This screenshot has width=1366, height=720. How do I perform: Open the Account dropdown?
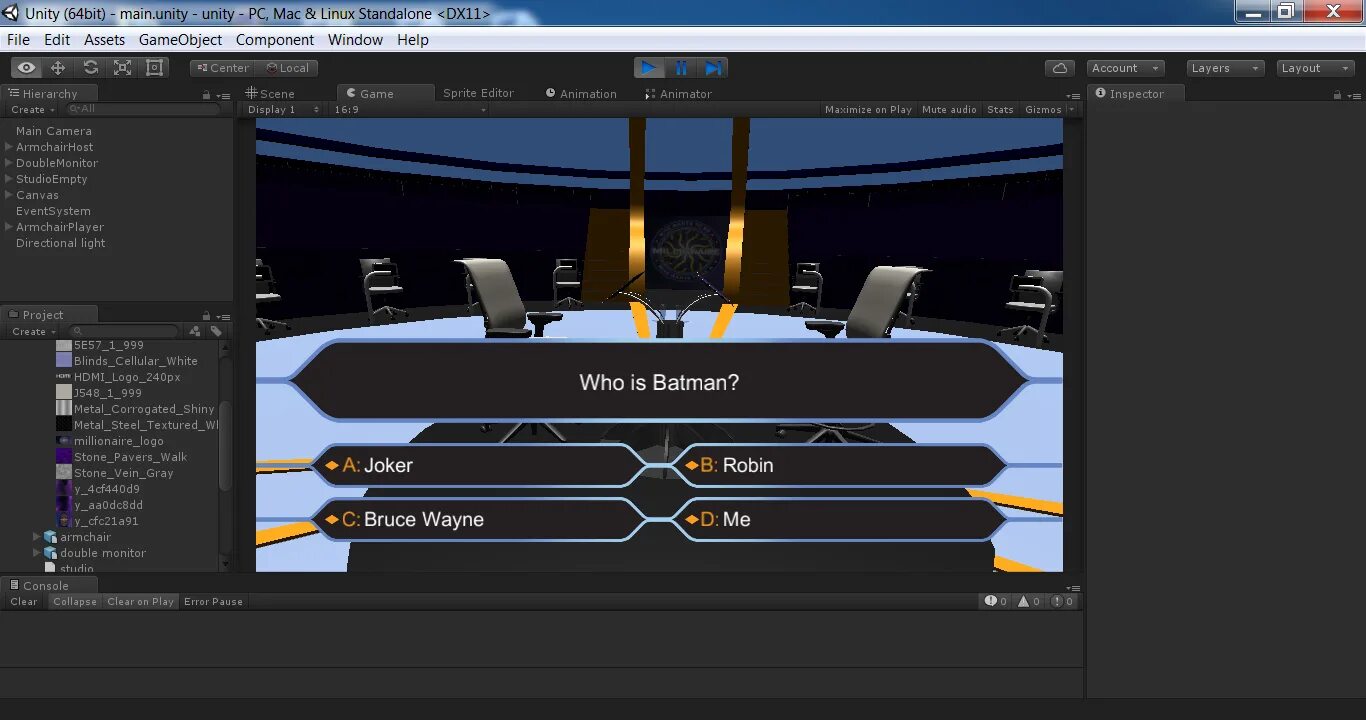(1125, 68)
